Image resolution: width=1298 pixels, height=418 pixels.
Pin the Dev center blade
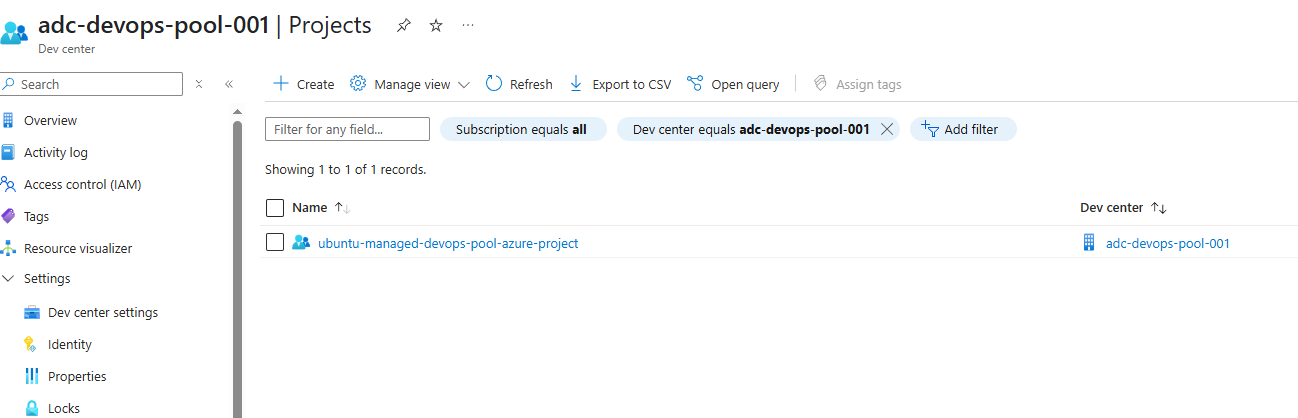coord(404,26)
